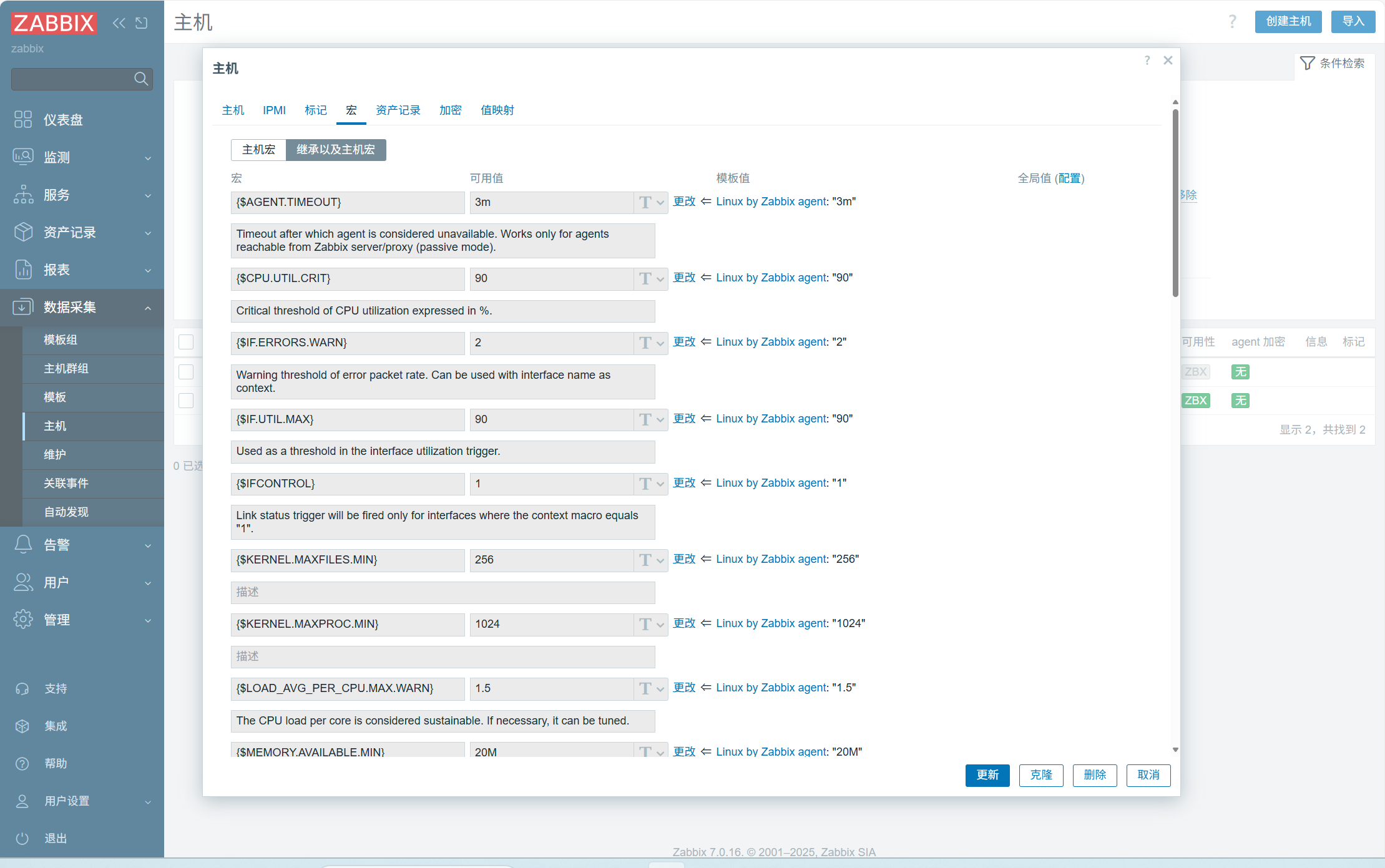Collapse the sidebar with double-arrow icon

[119, 23]
